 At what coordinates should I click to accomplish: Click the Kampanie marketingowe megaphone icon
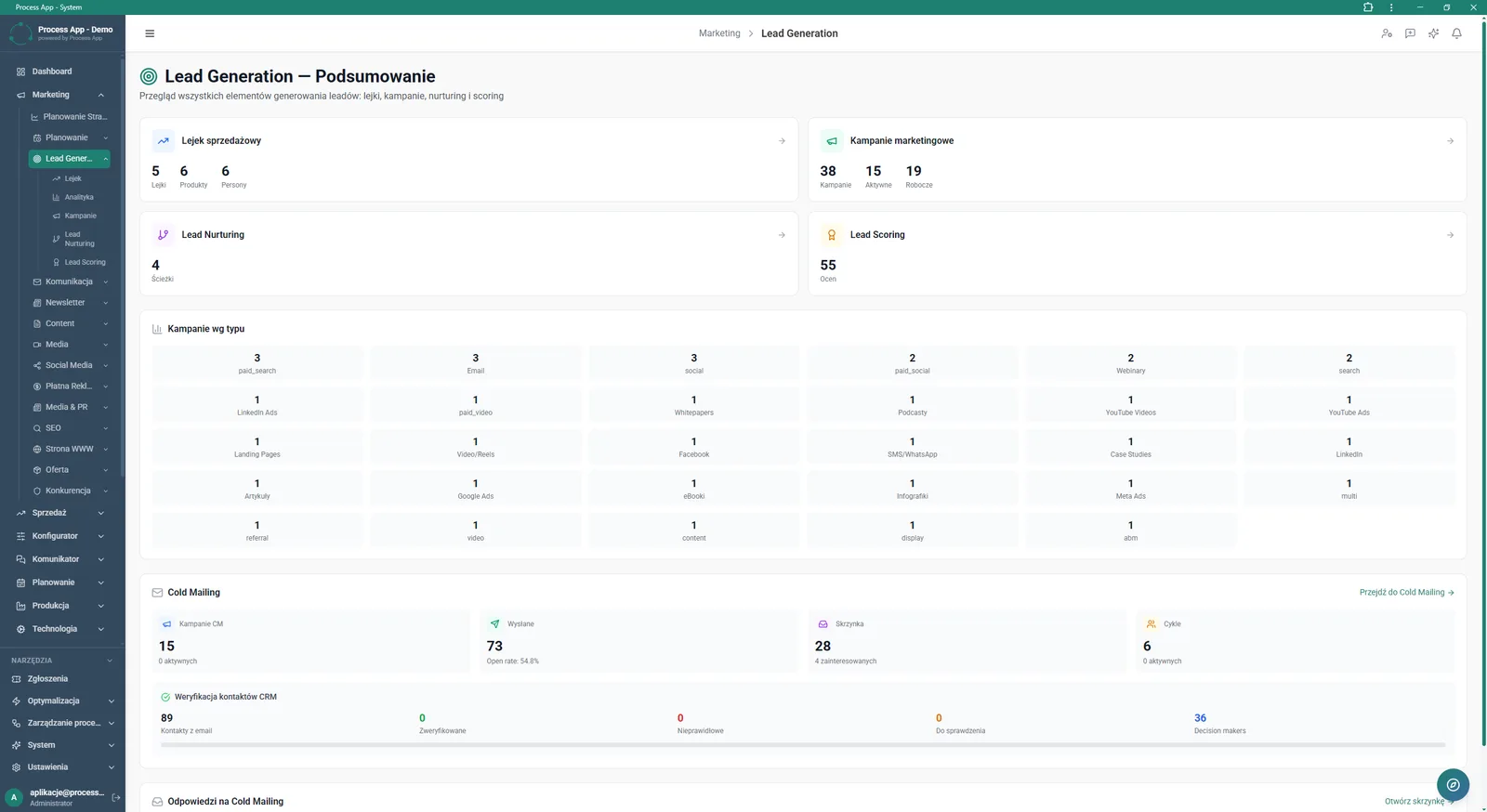[x=832, y=141]
